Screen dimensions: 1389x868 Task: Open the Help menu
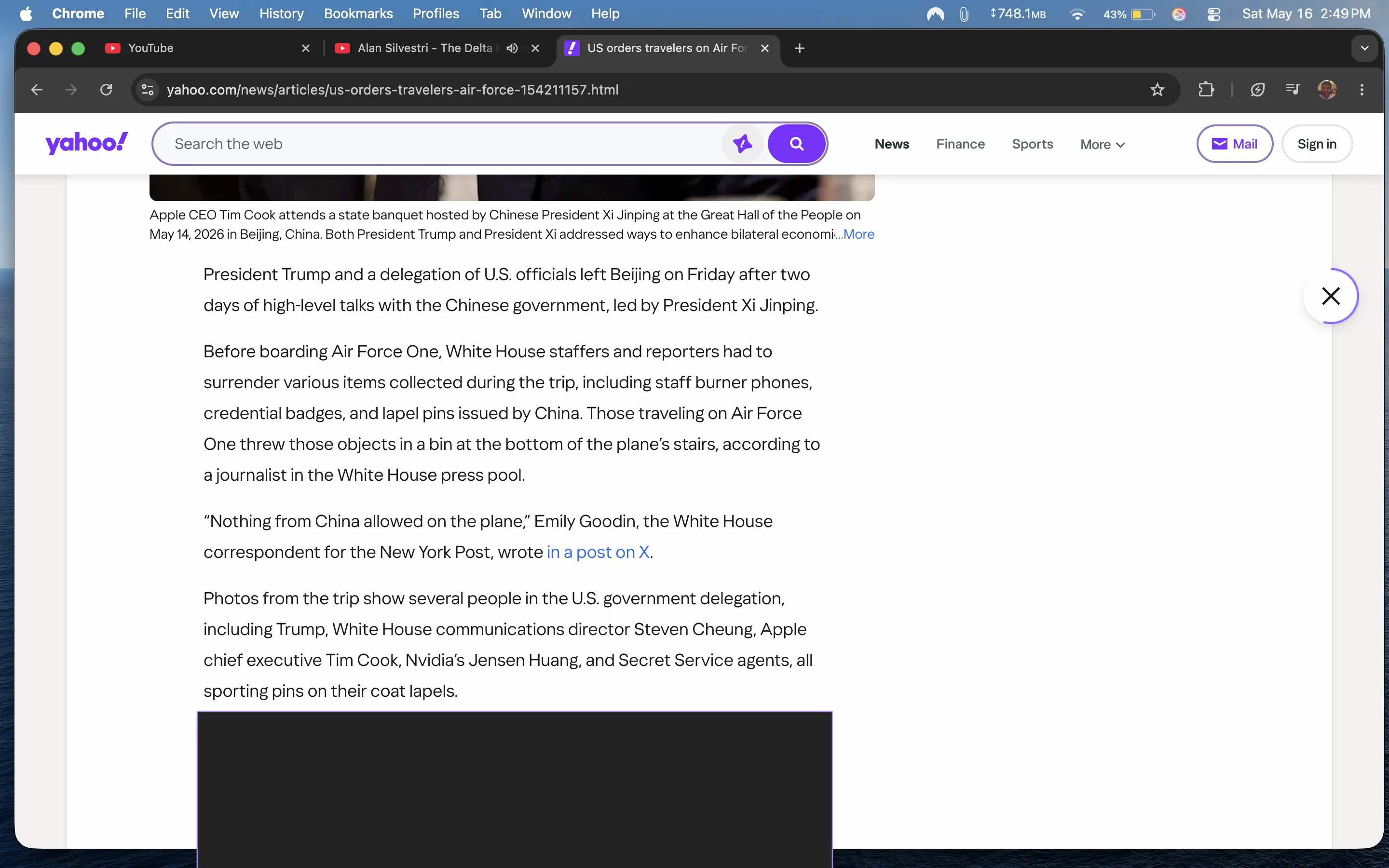[x=605, y=14]
